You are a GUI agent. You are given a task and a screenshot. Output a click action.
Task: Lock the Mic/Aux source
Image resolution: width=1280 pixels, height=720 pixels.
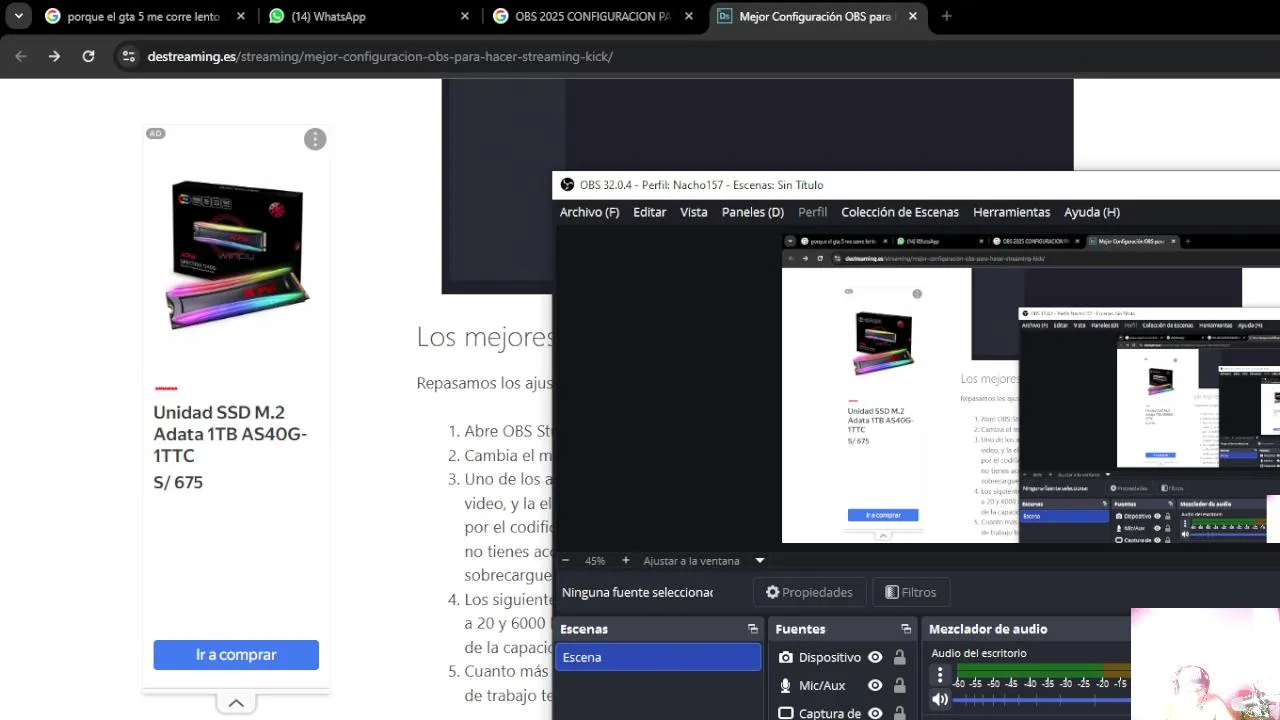(x=899, y=685)
